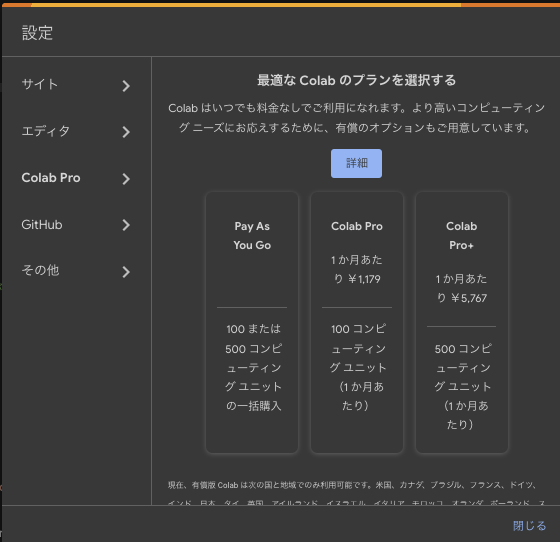Click the intro paragraph about Colab pricing
Screen dimensions: 560x542
coord(356,117)
